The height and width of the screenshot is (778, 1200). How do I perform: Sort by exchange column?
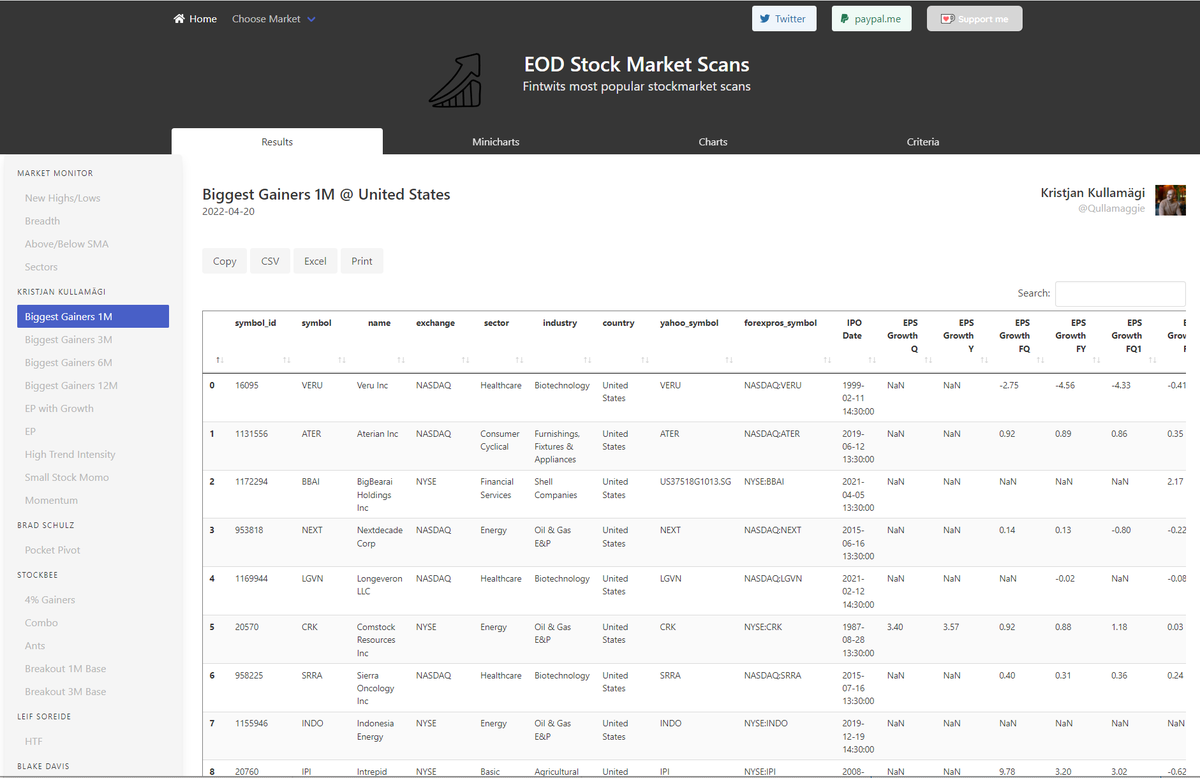coord(442,341)
